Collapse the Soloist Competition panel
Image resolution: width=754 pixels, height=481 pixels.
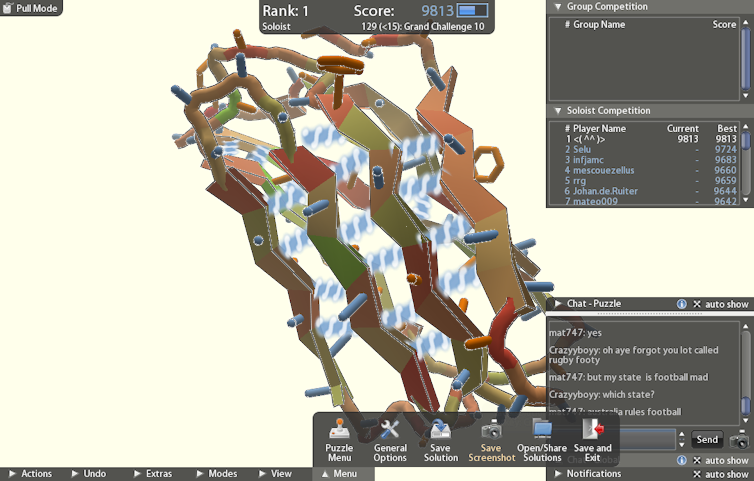557,111
